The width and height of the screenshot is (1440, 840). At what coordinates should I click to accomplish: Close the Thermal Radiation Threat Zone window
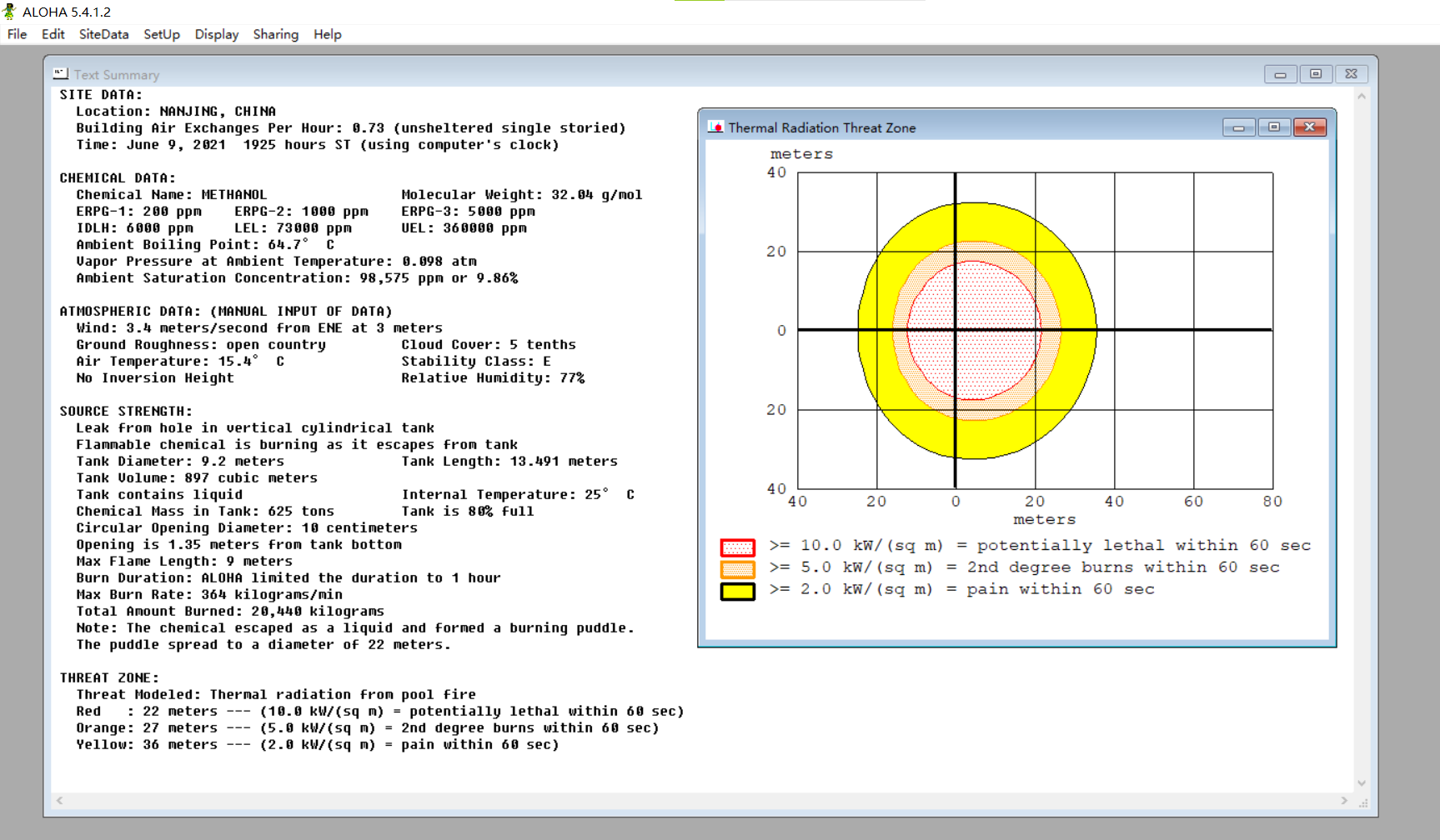coord(1310,127)
